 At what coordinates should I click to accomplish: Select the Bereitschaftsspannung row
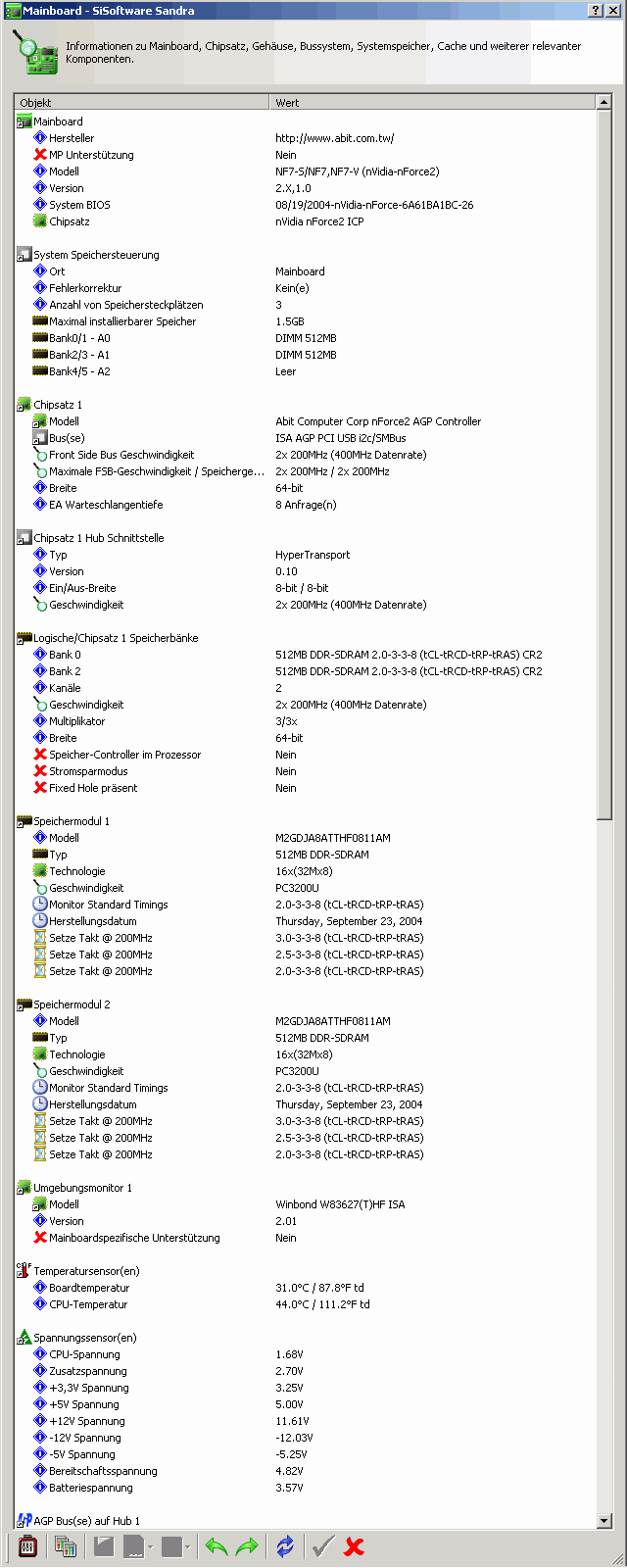305,1471
